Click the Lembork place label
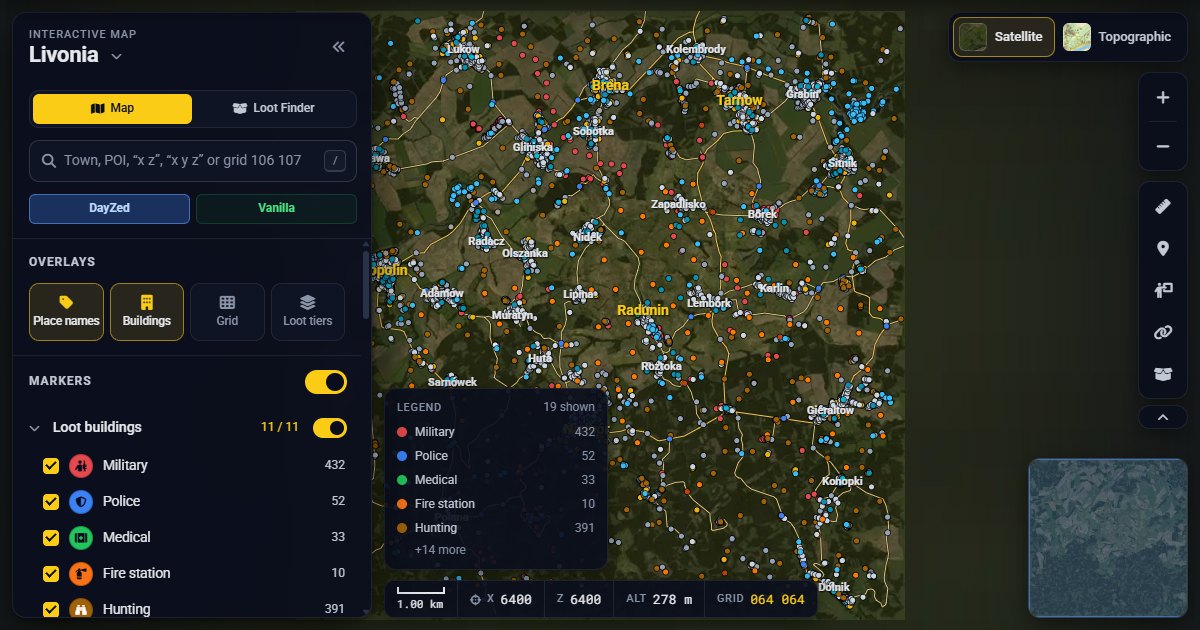Screen dimensions: 1200x630 pyautogui.click(x=710, y=303)
